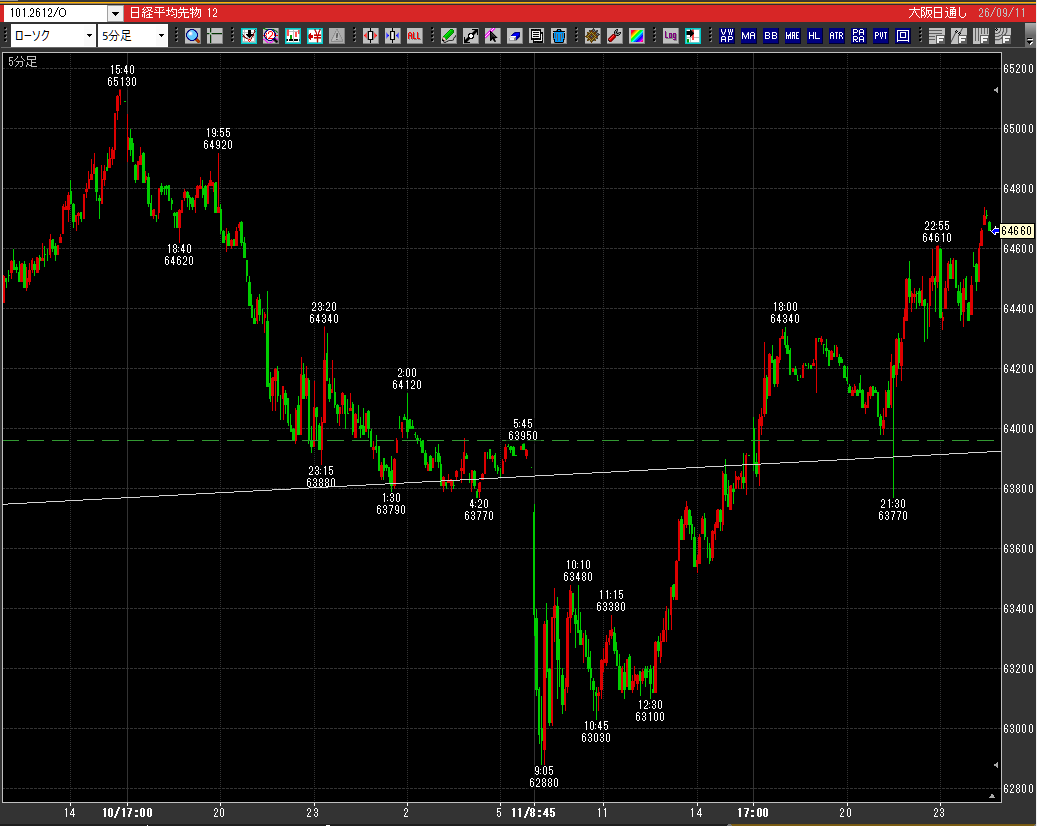Toggle the HL high-low indicator
The height and width of the screenshot is (826, 1037).
pos(814,36)
